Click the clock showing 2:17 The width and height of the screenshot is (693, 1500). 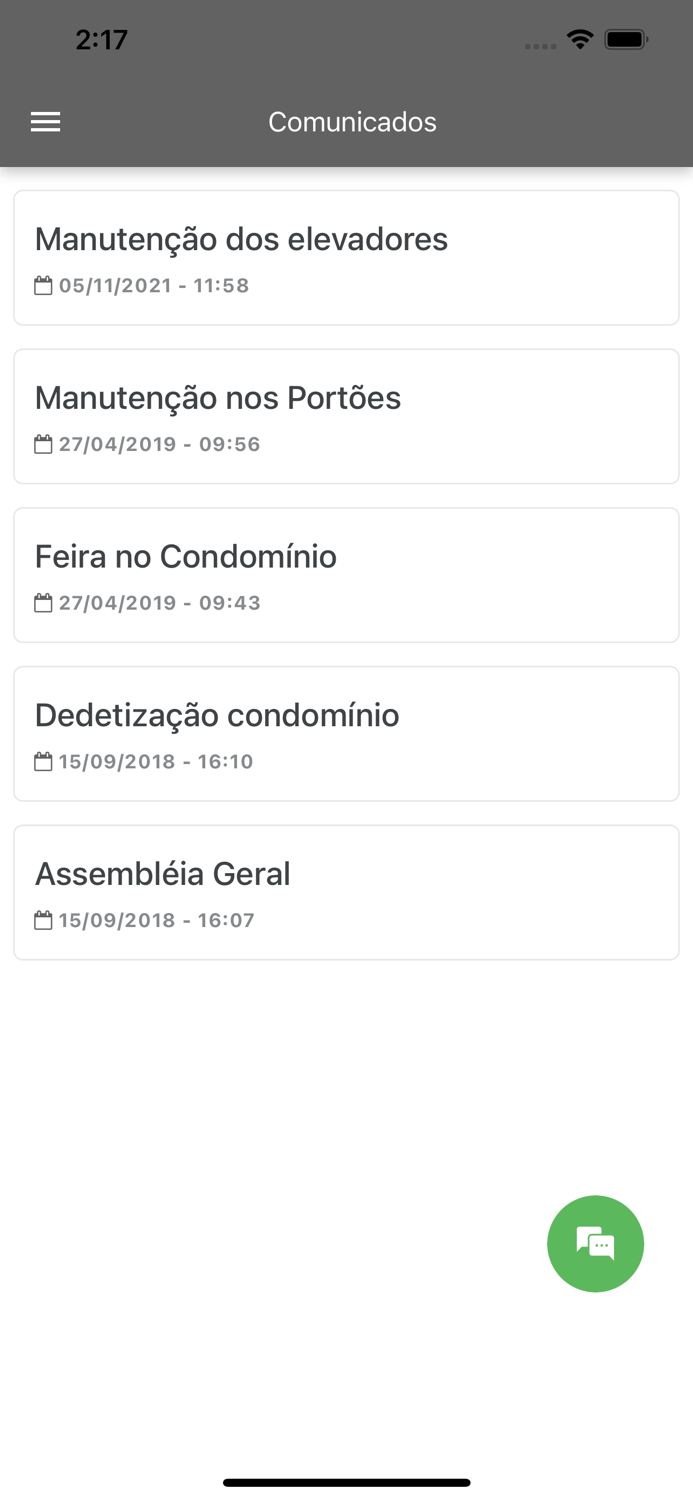click(102, 40)
